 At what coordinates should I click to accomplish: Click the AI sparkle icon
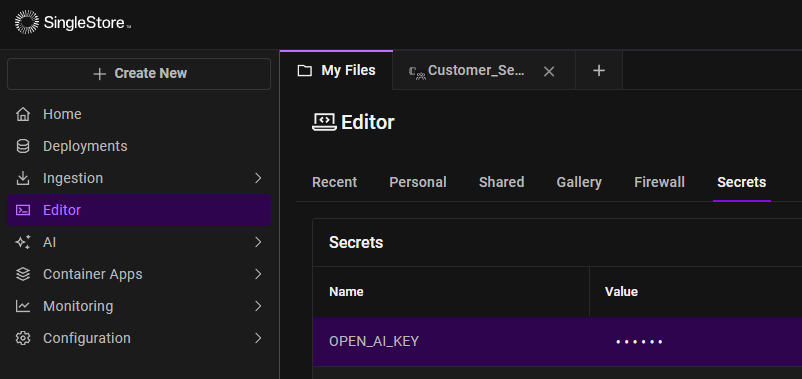pyautogui.click(x=23, y=242)
